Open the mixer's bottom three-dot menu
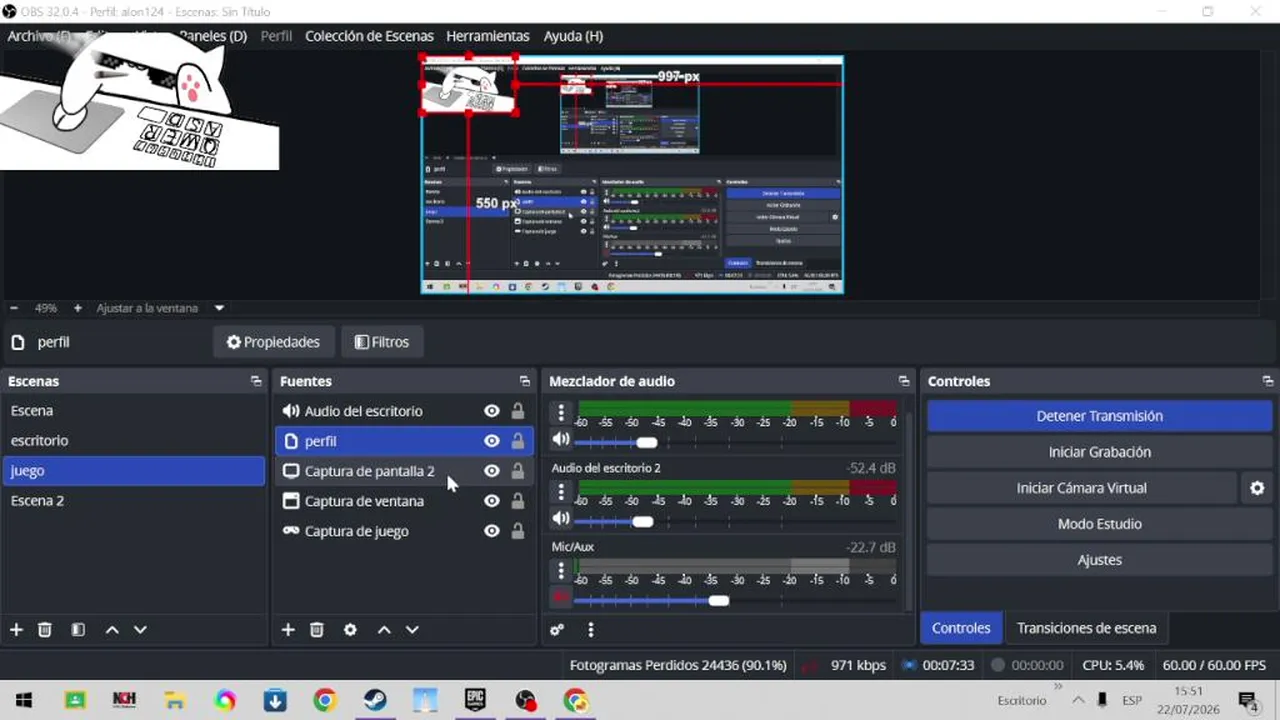This screenshot has width=1280, height=720. 591,630
